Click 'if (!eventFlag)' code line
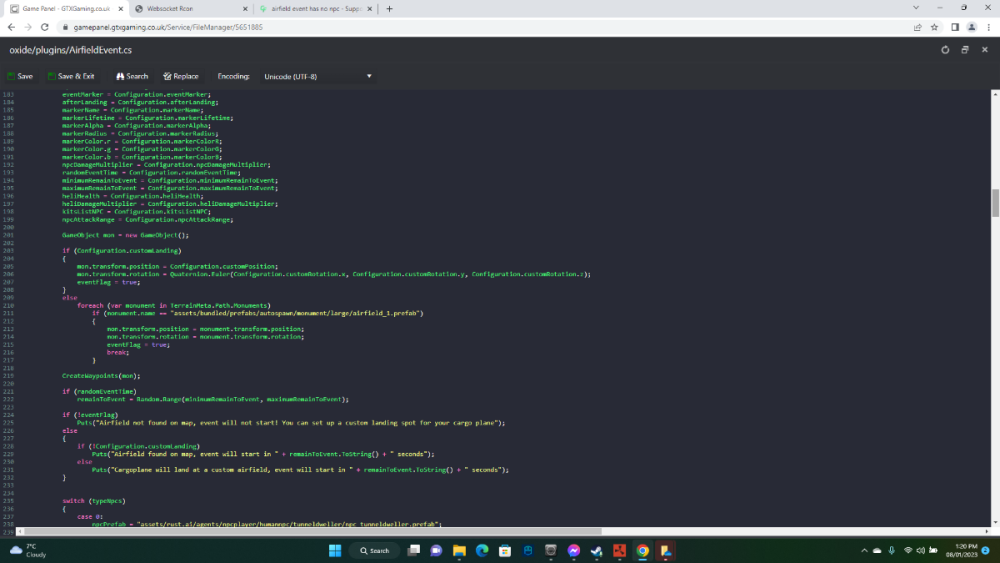This screenshot has width=1000, height=563. [90, 414]
